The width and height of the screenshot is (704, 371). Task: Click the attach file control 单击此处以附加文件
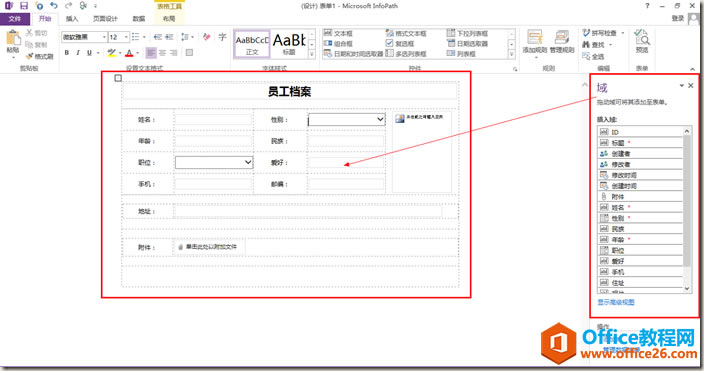click(209, 247)
